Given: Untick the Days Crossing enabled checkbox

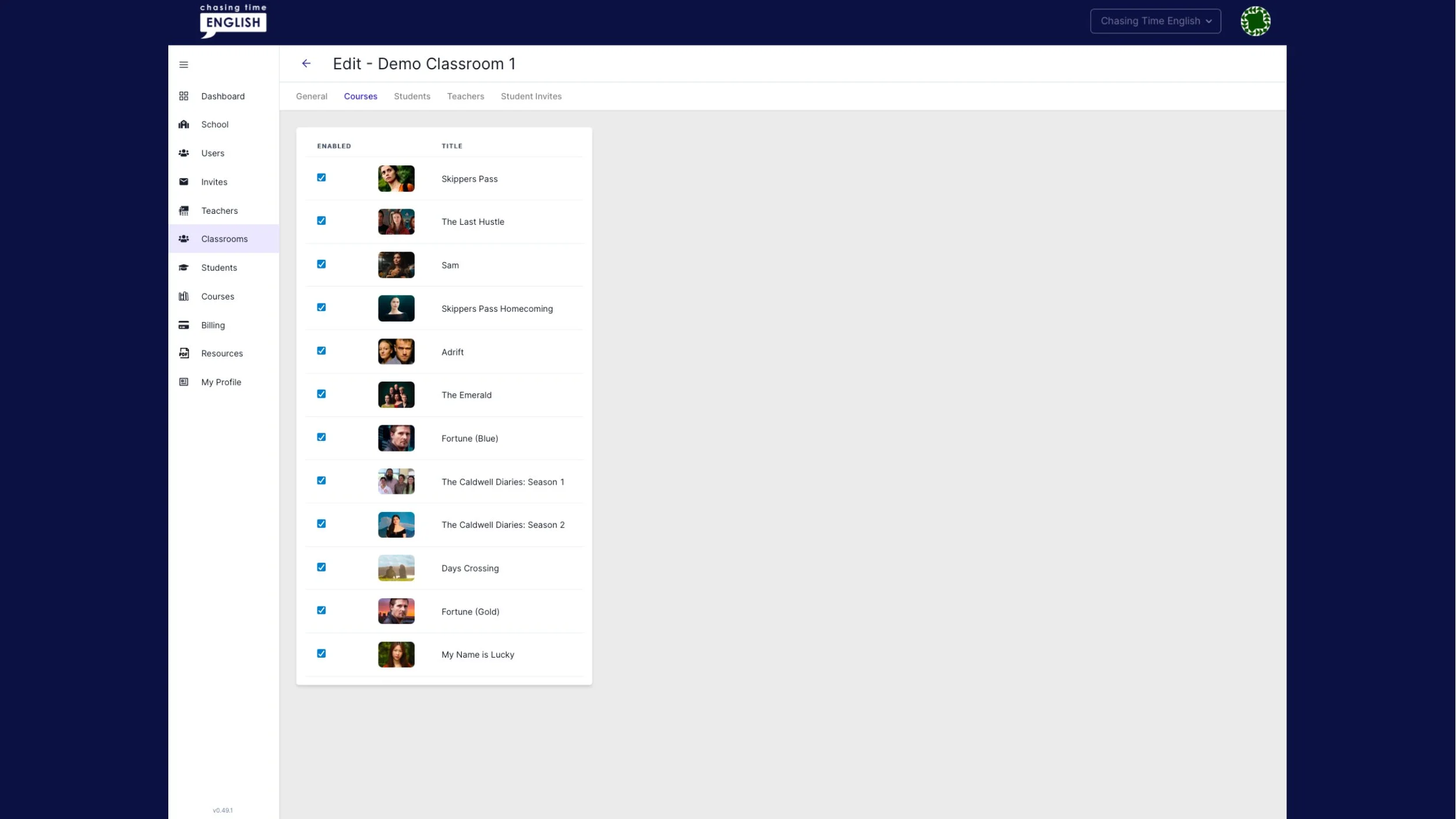Looking at the screenshot, I should [x=321, y=567].
